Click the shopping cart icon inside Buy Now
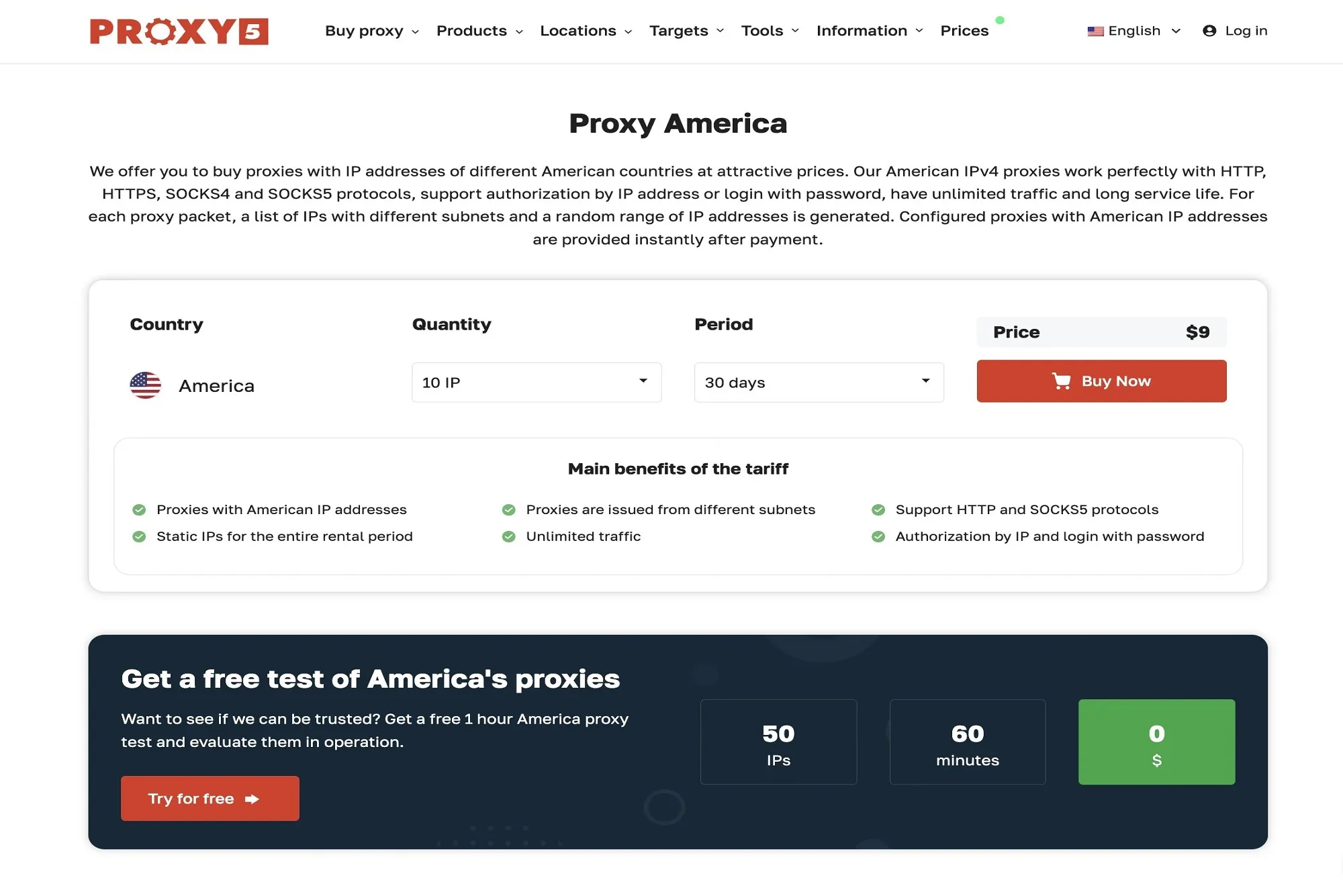 (1063, 381)
